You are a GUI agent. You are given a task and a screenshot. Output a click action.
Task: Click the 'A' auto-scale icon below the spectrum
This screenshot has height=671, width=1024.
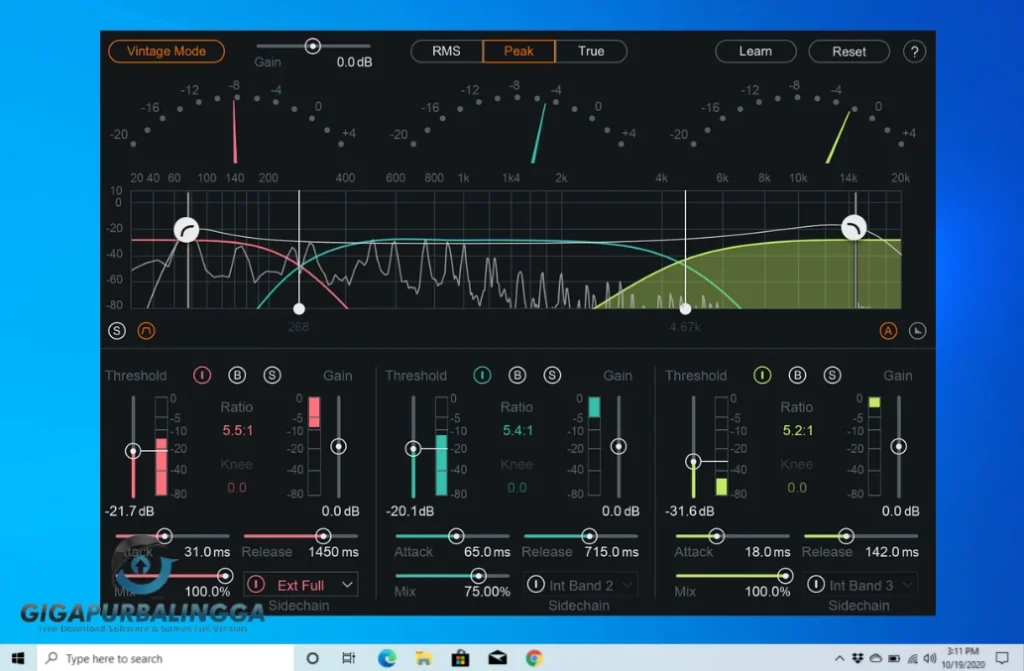click(888, 330)
